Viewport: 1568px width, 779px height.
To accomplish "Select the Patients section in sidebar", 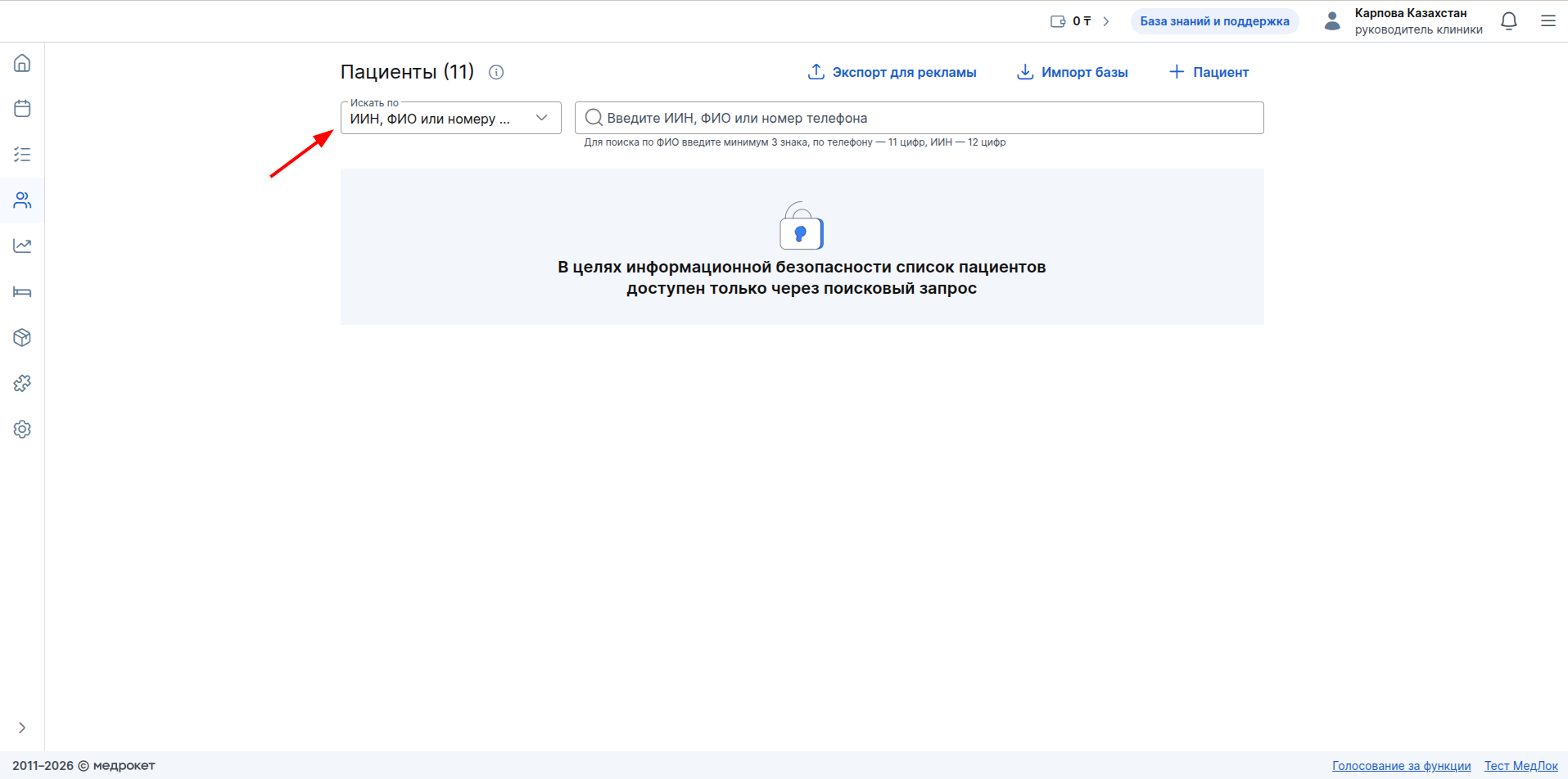I will [x=22, y=200].
